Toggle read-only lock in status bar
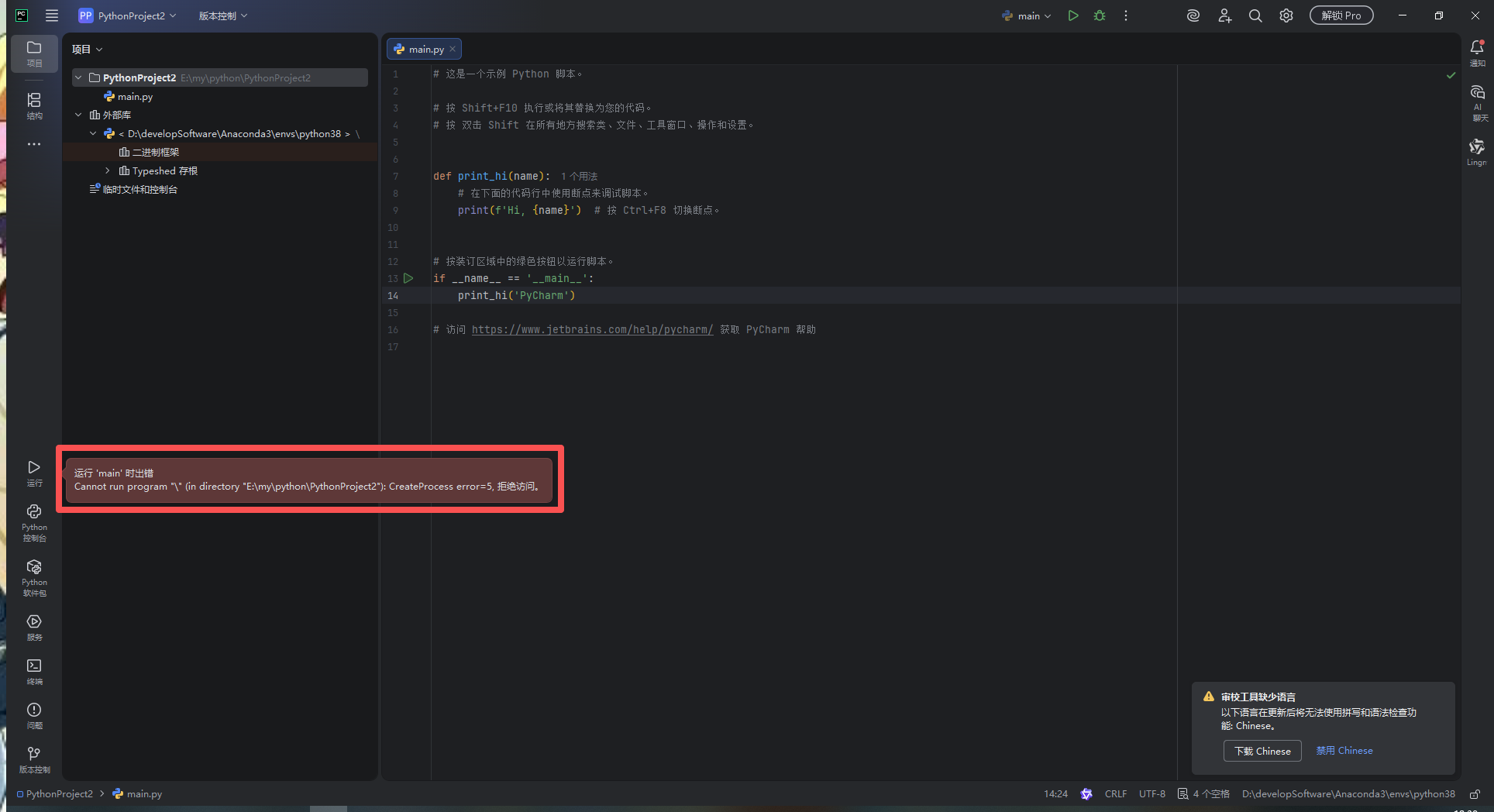 coord(1475,794)
